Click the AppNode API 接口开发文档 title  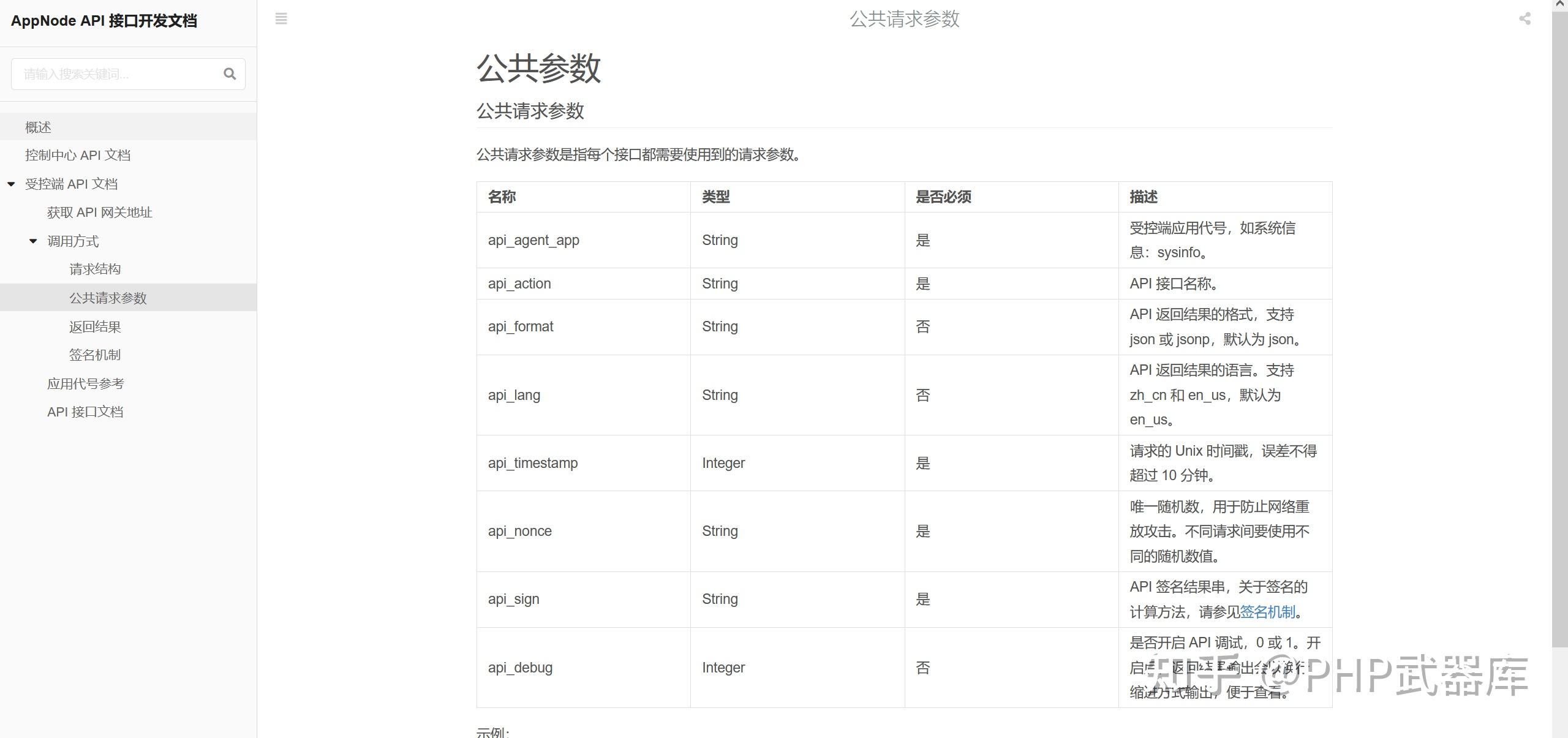point(105,21)
